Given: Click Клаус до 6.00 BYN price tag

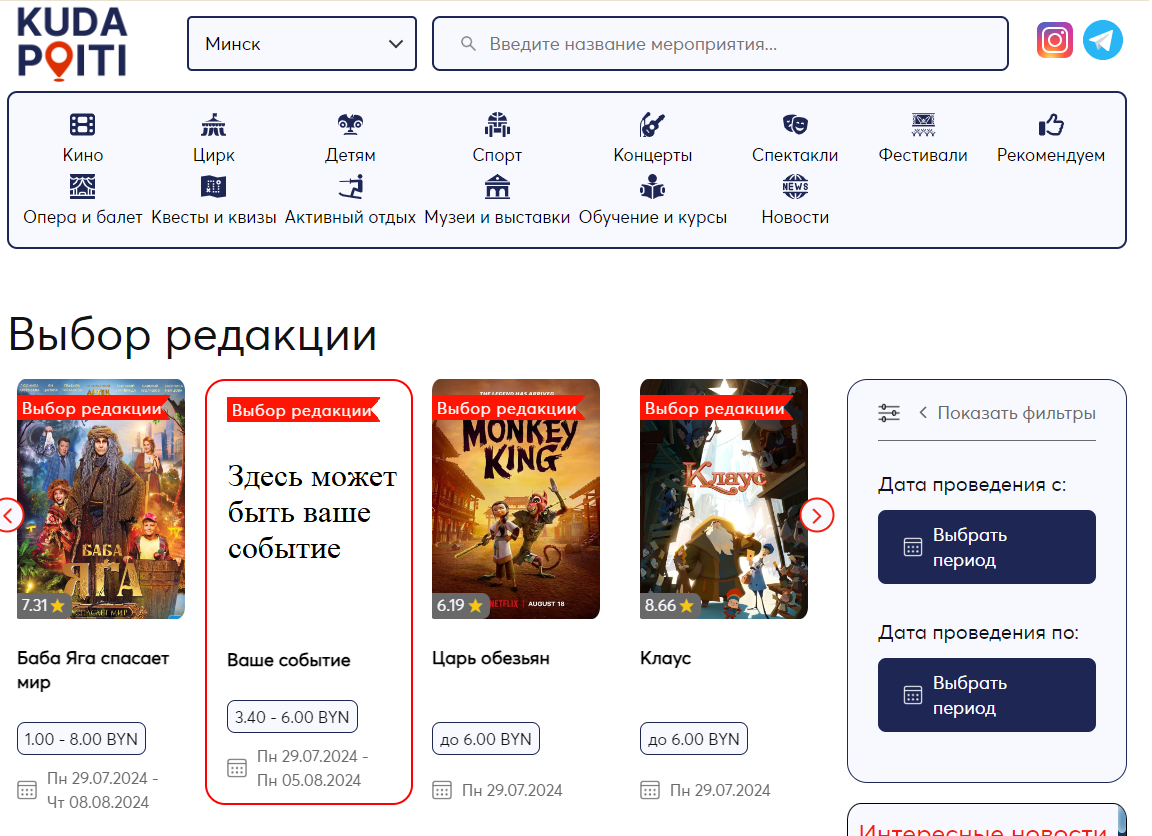Looking at the screenshot, I should tap(694, 739).
